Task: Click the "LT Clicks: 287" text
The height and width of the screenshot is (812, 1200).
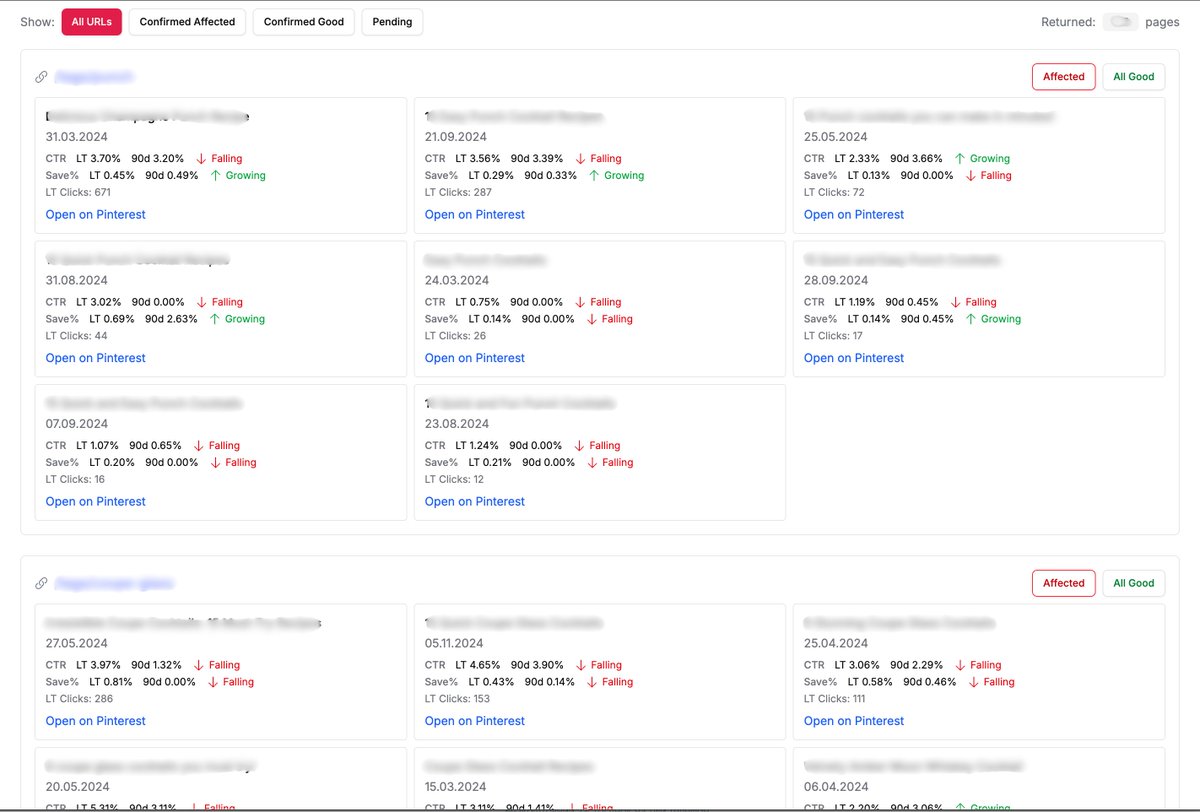Action: coord(457,192)
